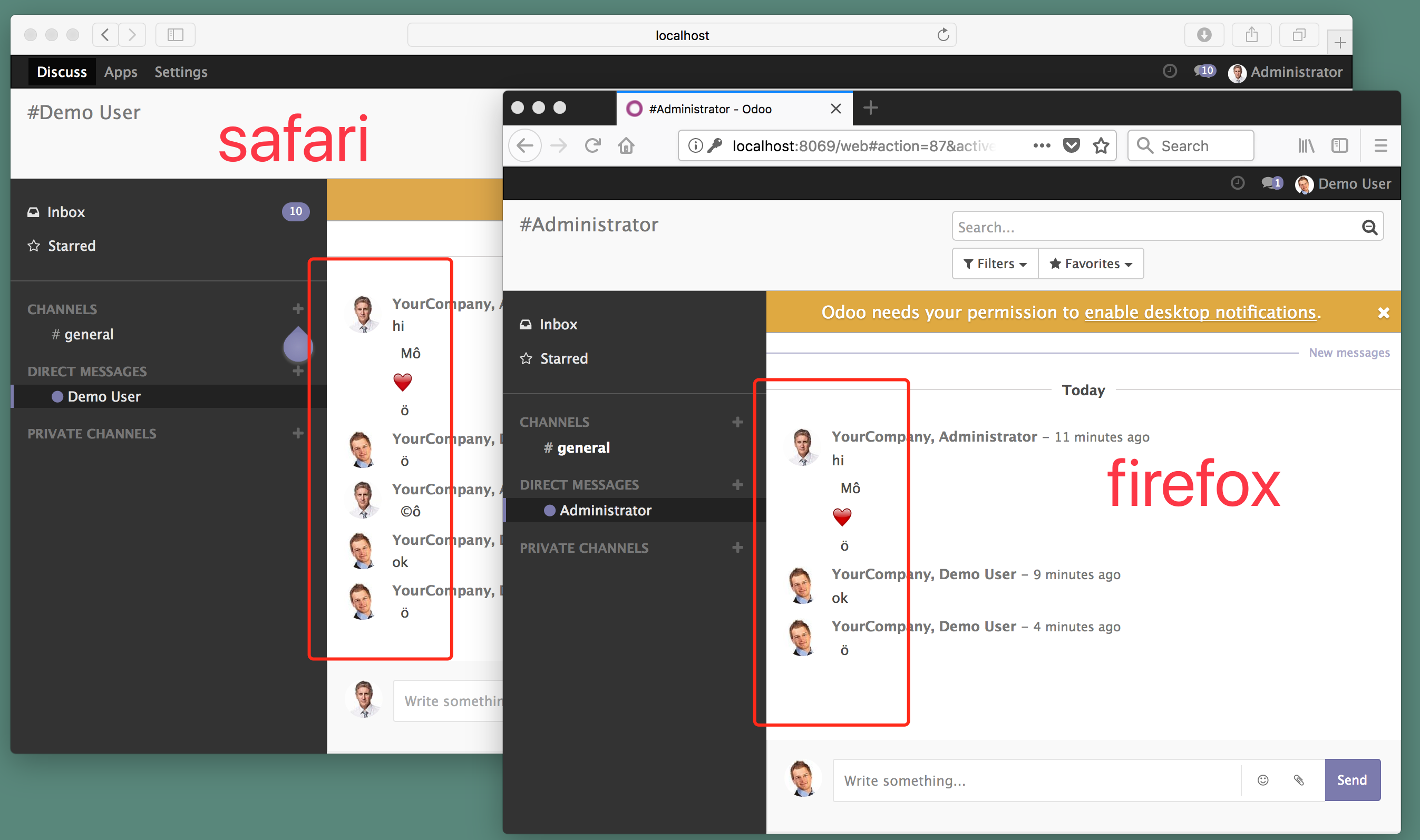Open general channel in Safari sidebar
Screen dimensions: 1420x840
[x=83, y=335]
